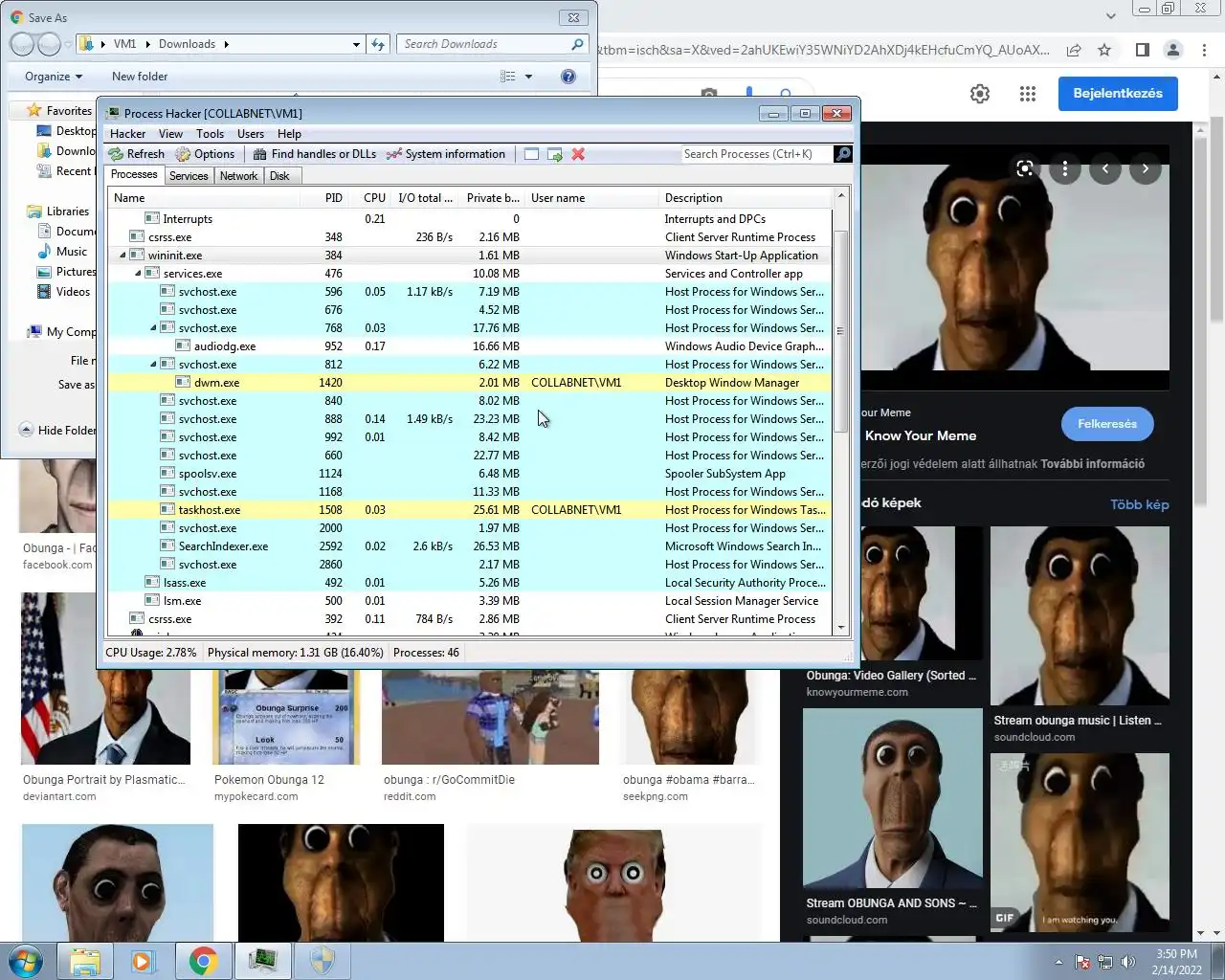Go to next image in preview panel
Viewport: 1225px width, 980px height.
[x=1146, y=168]
